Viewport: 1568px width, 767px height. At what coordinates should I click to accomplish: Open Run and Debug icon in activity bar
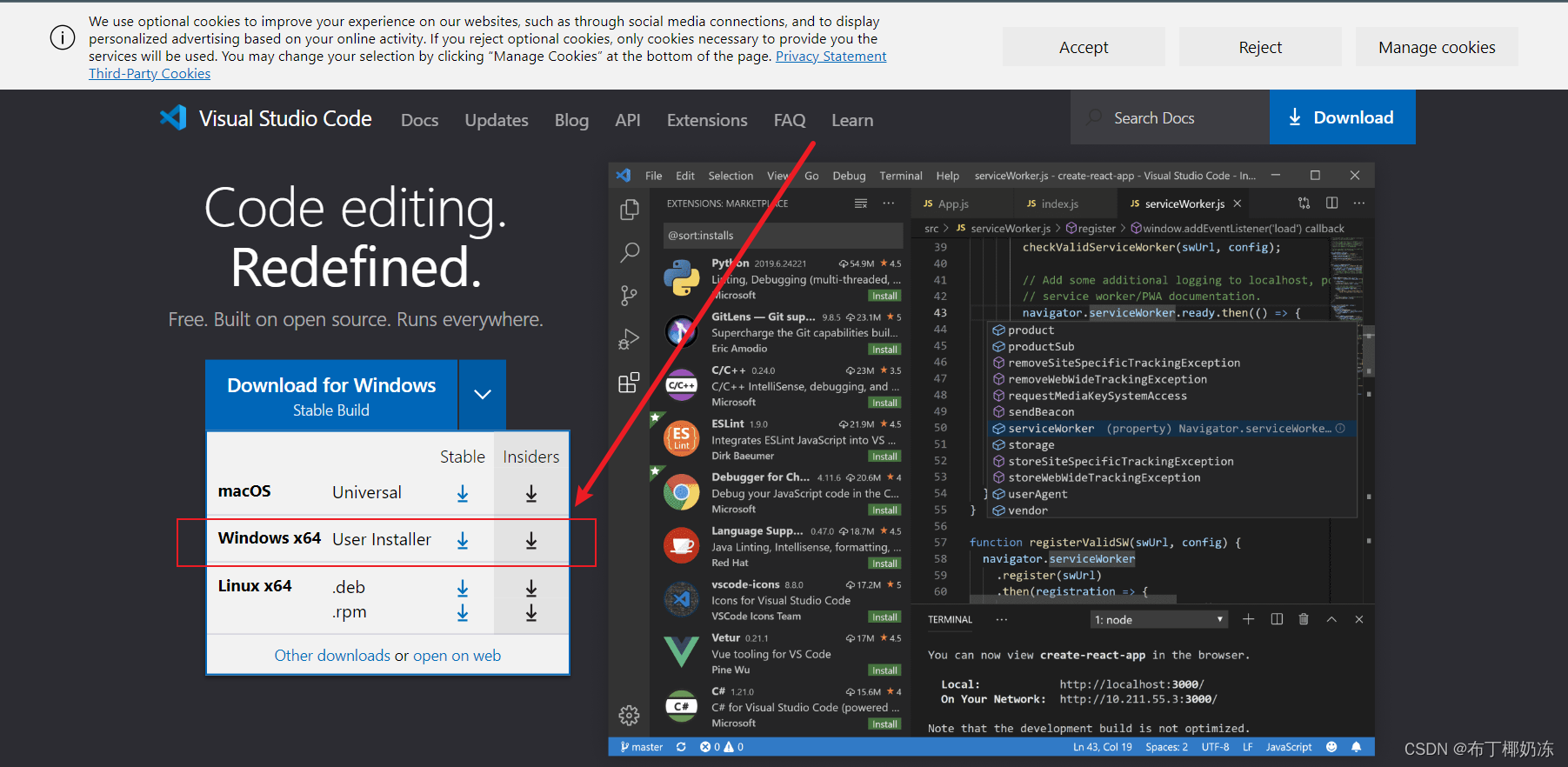[x=629, y=339]
